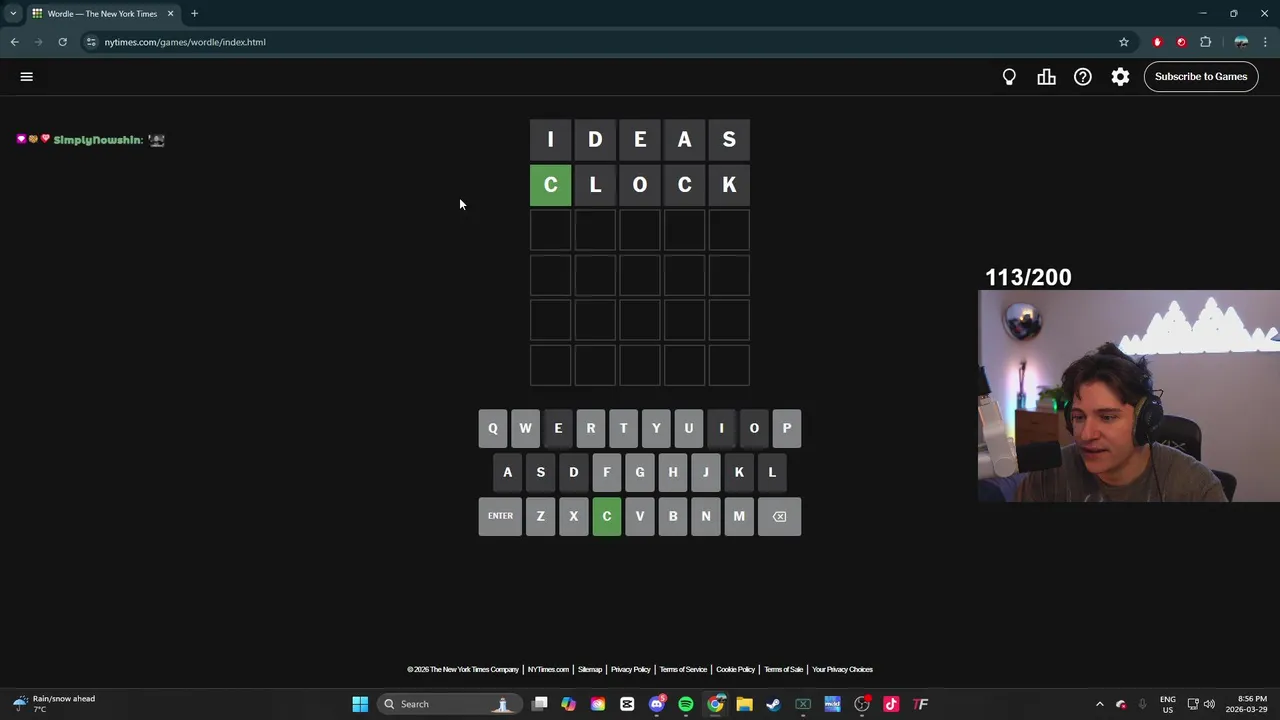Click the Z key on the keyboard
1280x720 pixels.
pos(541,516)
